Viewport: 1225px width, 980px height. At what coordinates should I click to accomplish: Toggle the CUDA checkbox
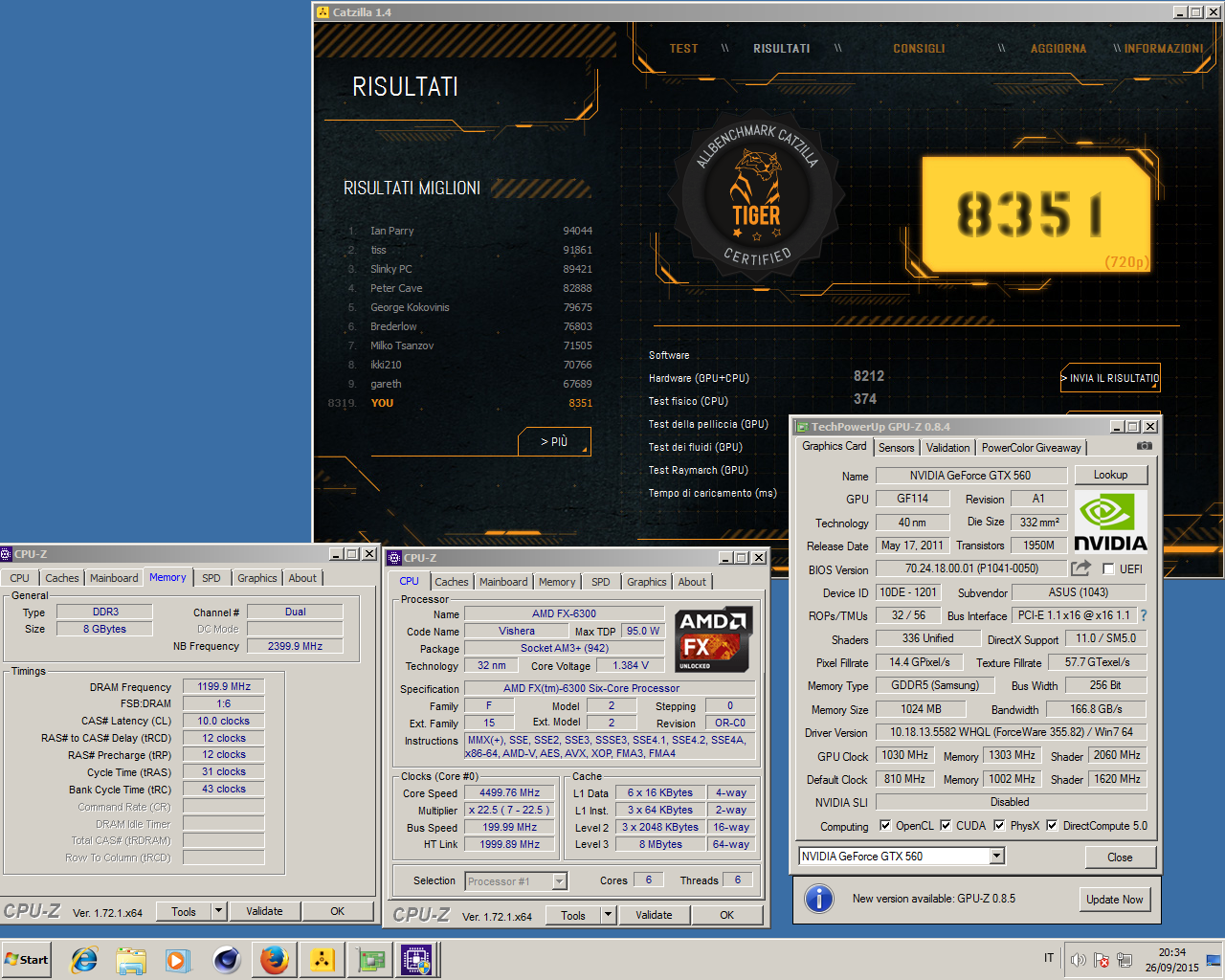[x=946, y=825]
